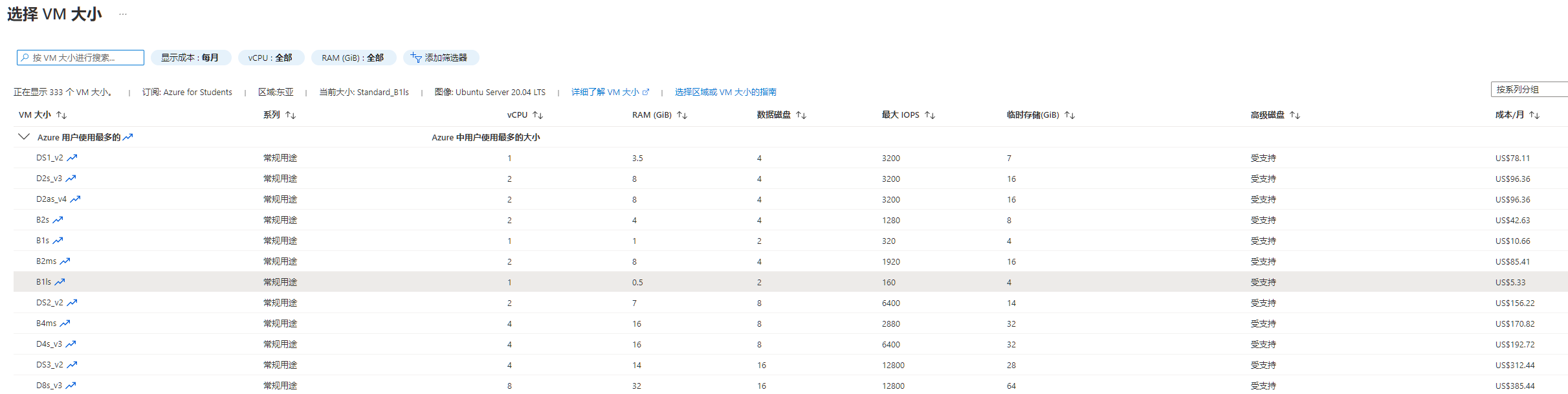Open the 按系列分组 grouping dropdown
Image resolution: width=1568 pixels, height=394 pixels.
coord(1529,89)
